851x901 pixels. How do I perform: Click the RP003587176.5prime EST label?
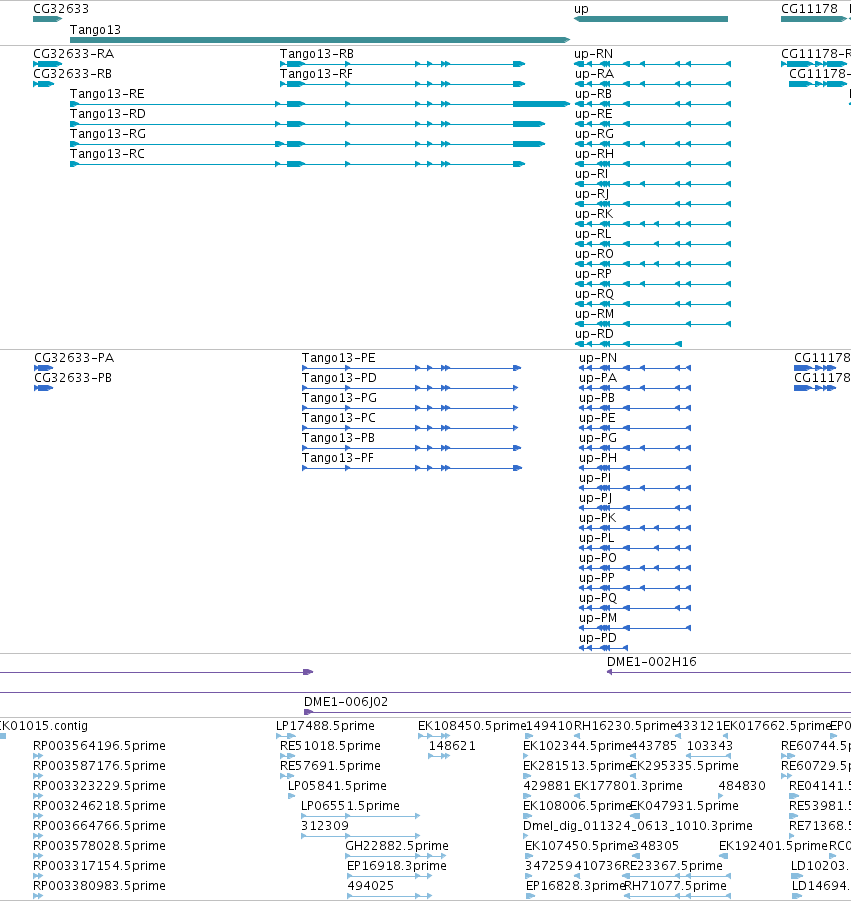pyautogui.click(x=99, y=765)
